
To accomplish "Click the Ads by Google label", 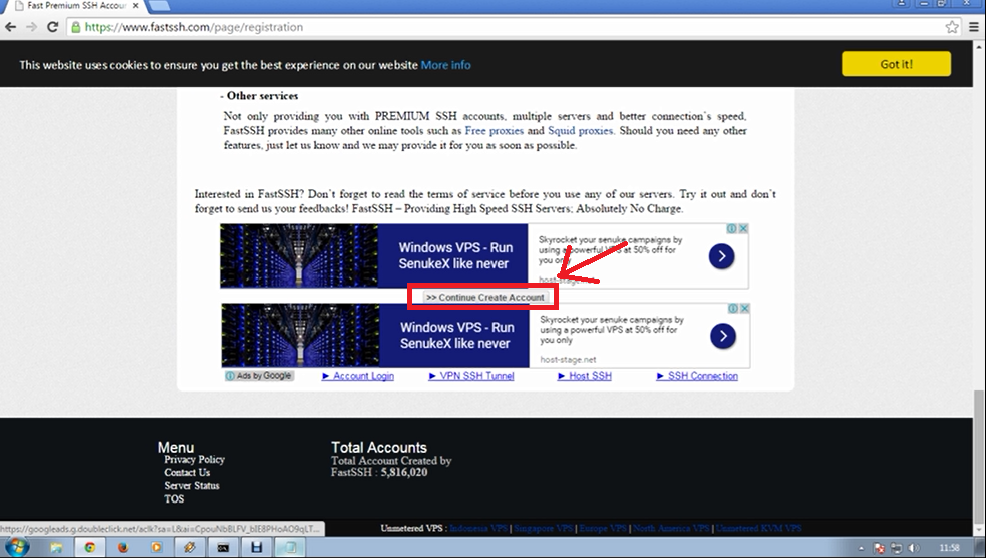I will [260, 376].
